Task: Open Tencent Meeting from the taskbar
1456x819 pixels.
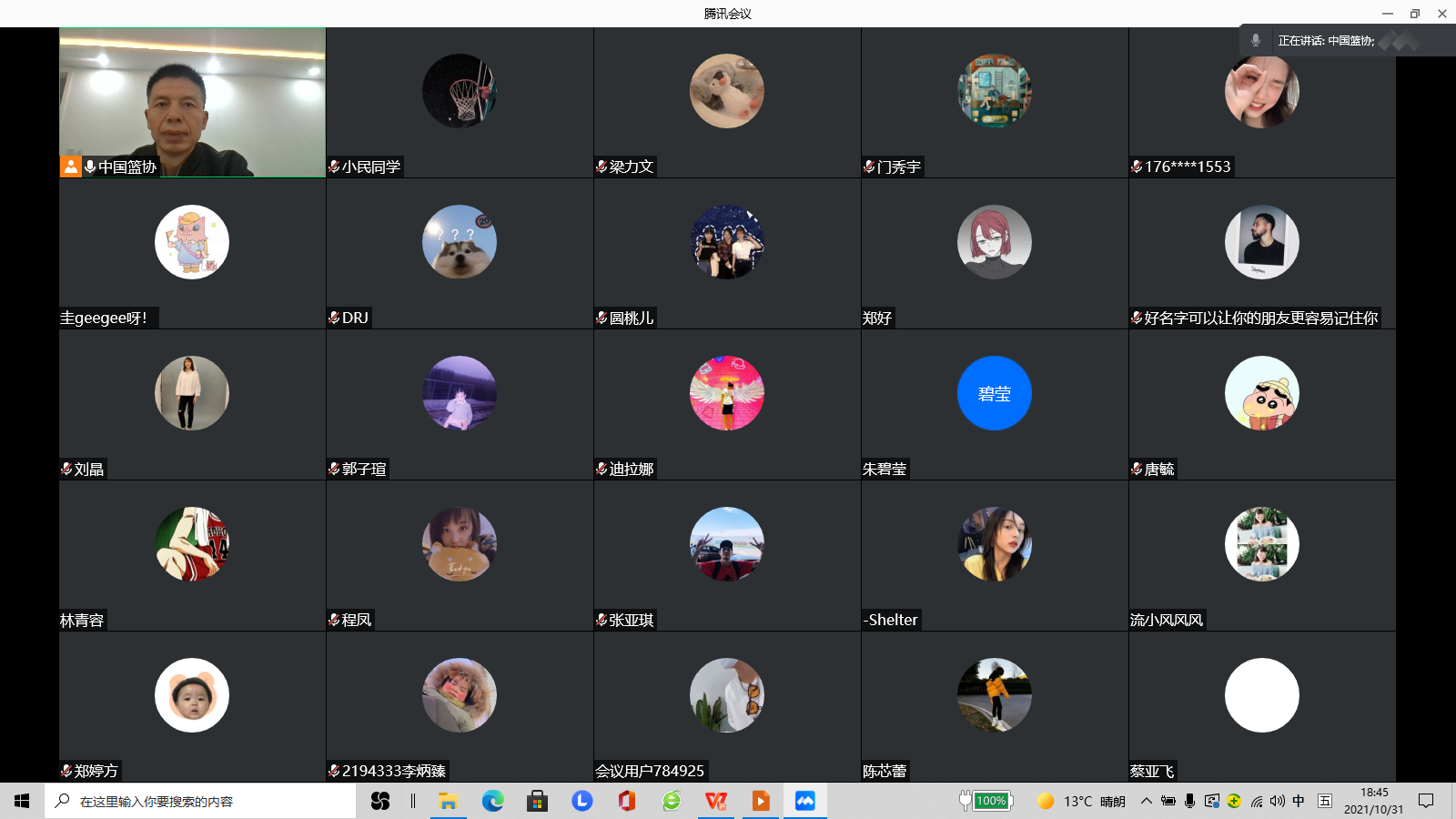Action: (x=804, y=801)
